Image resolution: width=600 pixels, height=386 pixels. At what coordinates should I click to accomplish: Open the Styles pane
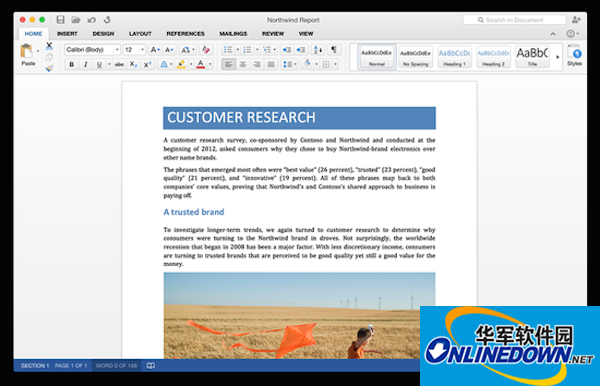click(x=574, y=56)
